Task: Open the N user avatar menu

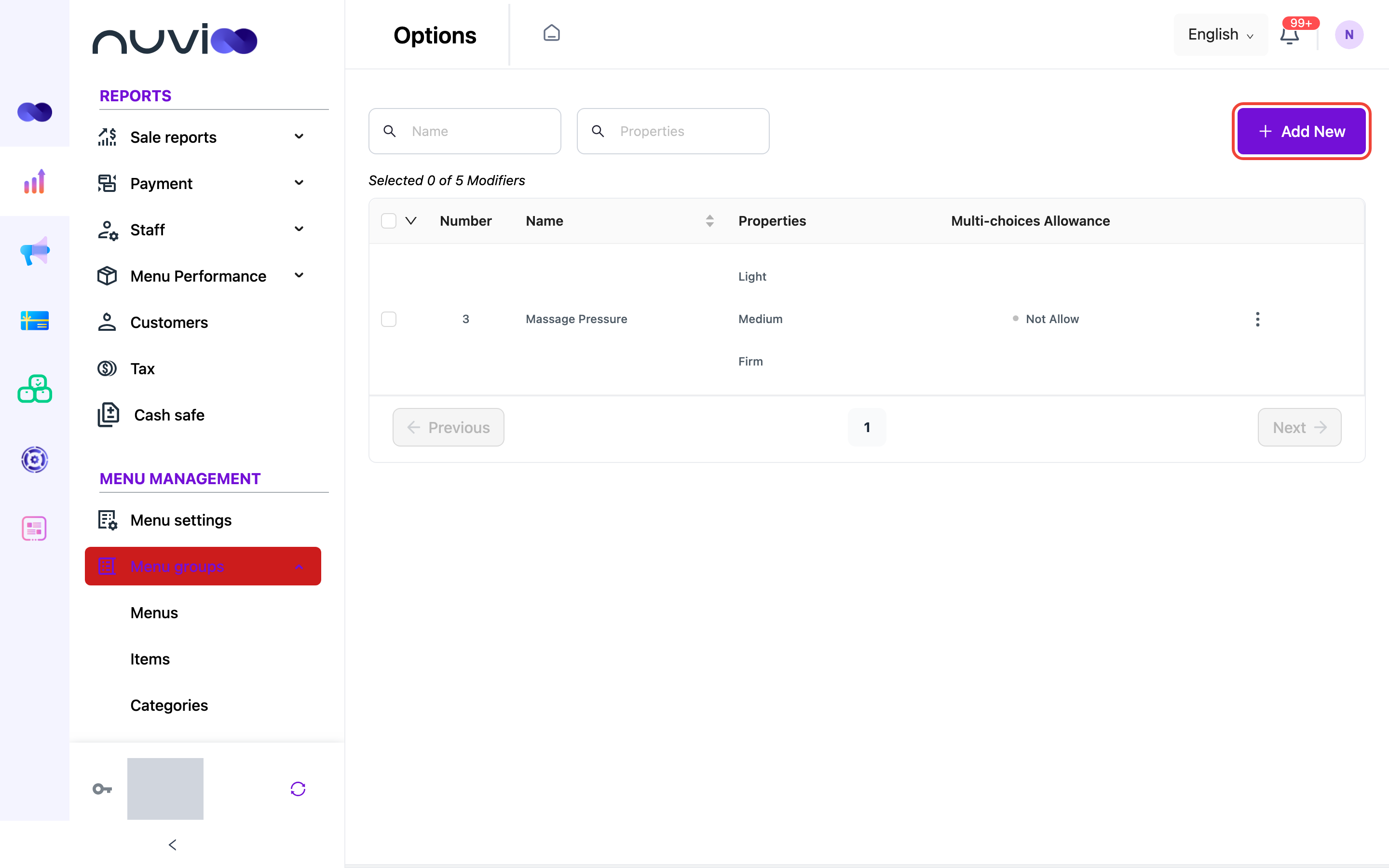Action: [x=1349, y=34]
